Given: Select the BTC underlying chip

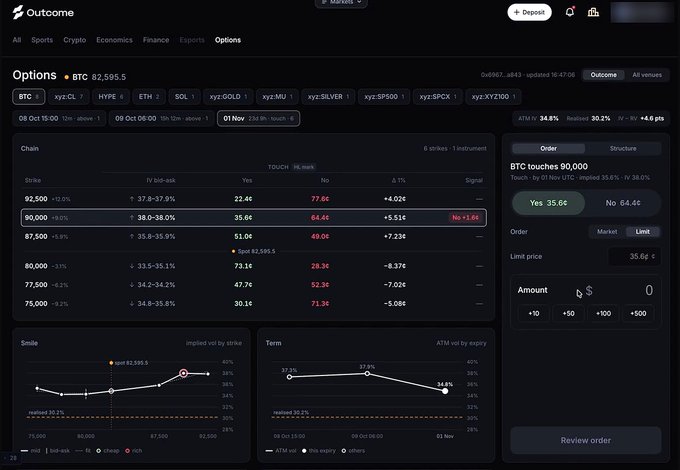Looking at the screenshot, I should [x=29, y=97].
